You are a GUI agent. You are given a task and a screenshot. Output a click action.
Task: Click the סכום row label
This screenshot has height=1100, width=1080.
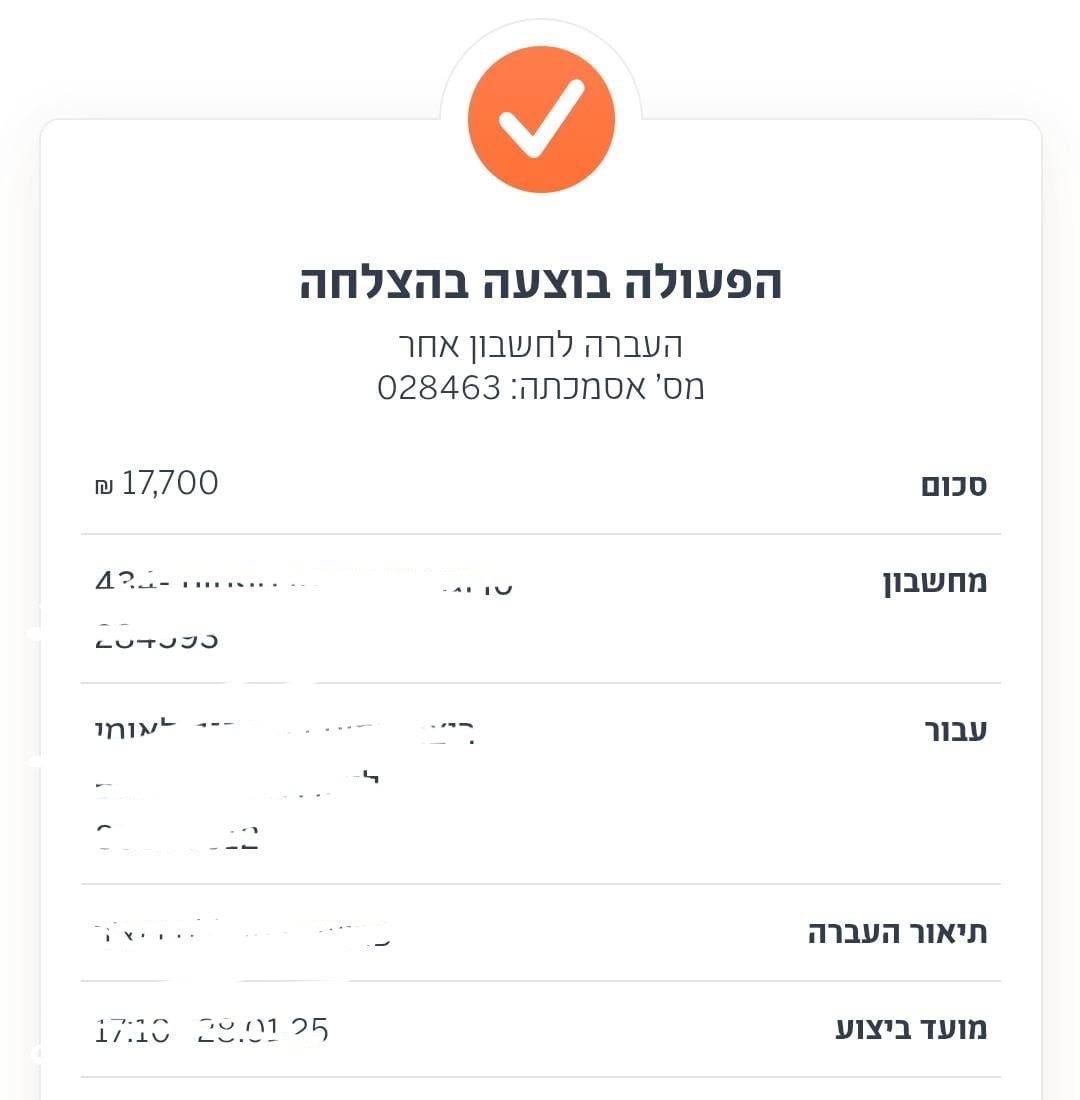(x=954, y=485)
